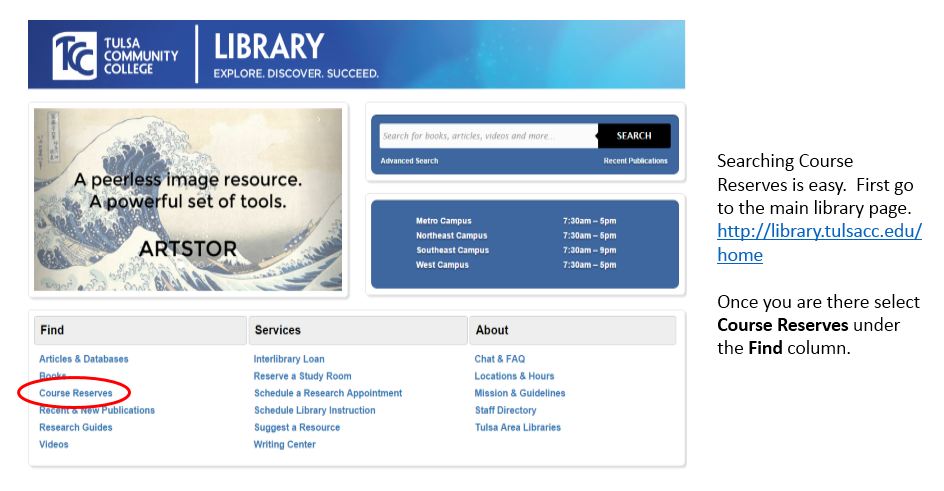Open the Interlibrary Loan link
944x491 pixels.
(289, 359)
